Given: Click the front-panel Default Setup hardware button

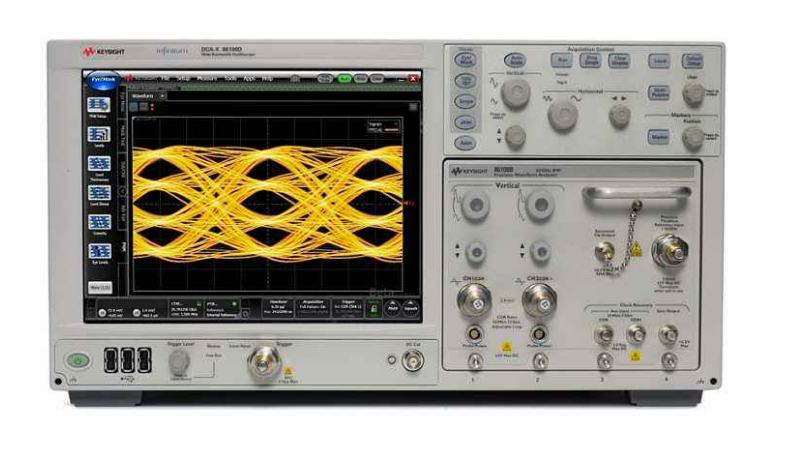Looking at the screenshot, I should (692, 61).
